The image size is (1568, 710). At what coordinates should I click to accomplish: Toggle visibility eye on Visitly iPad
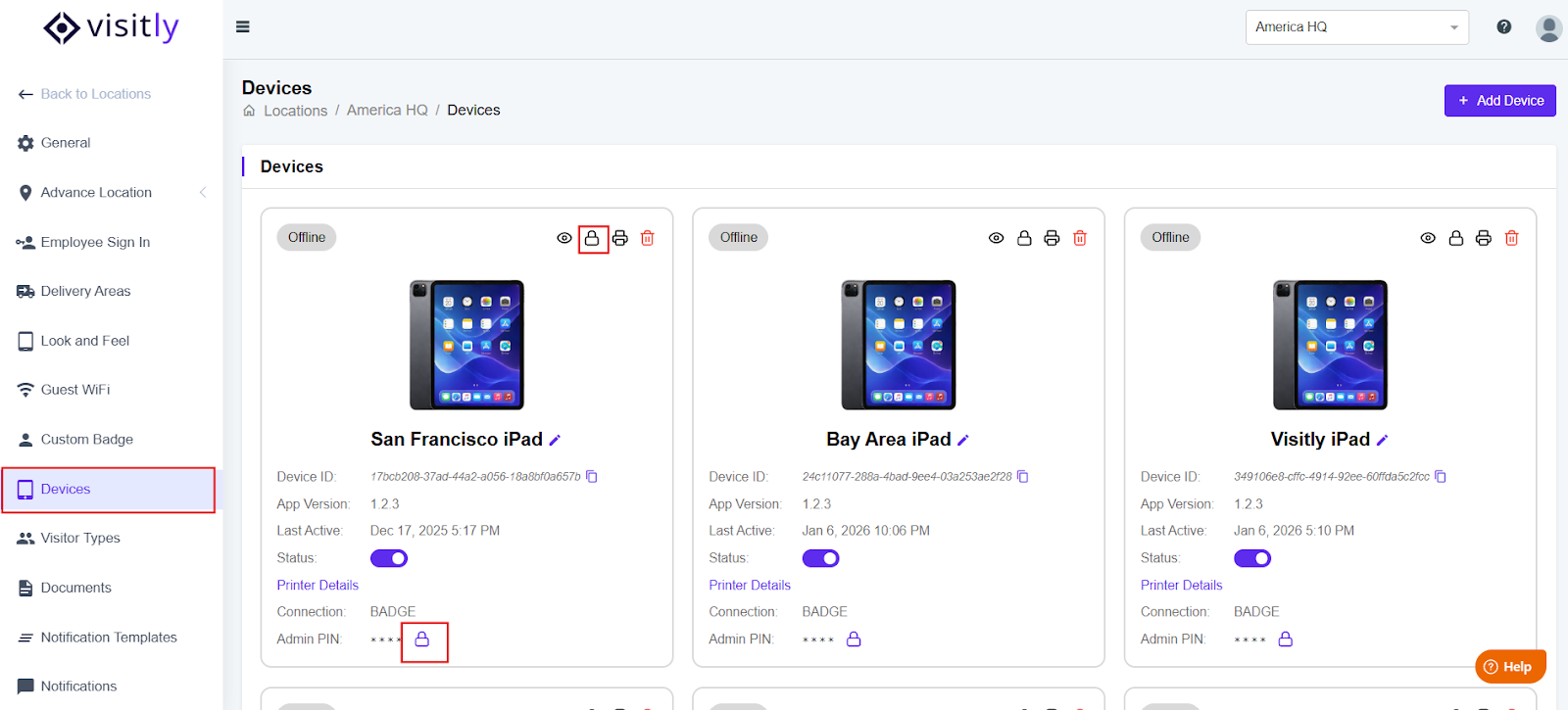1428,238
